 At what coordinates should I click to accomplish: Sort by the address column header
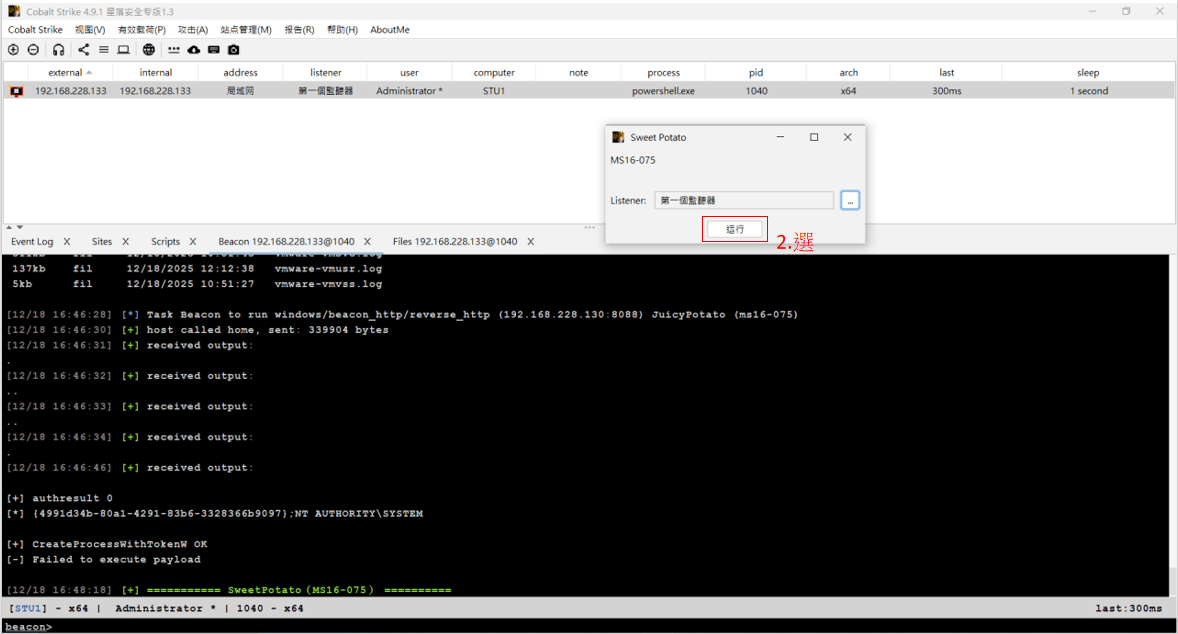[240, 73]
